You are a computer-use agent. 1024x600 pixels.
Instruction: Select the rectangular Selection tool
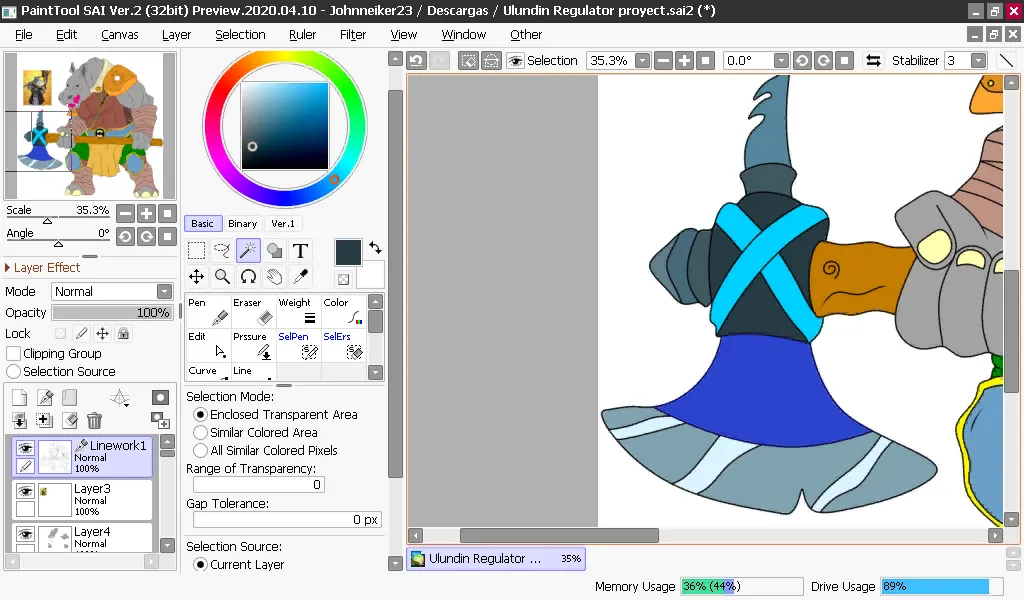tap(196, 251)
